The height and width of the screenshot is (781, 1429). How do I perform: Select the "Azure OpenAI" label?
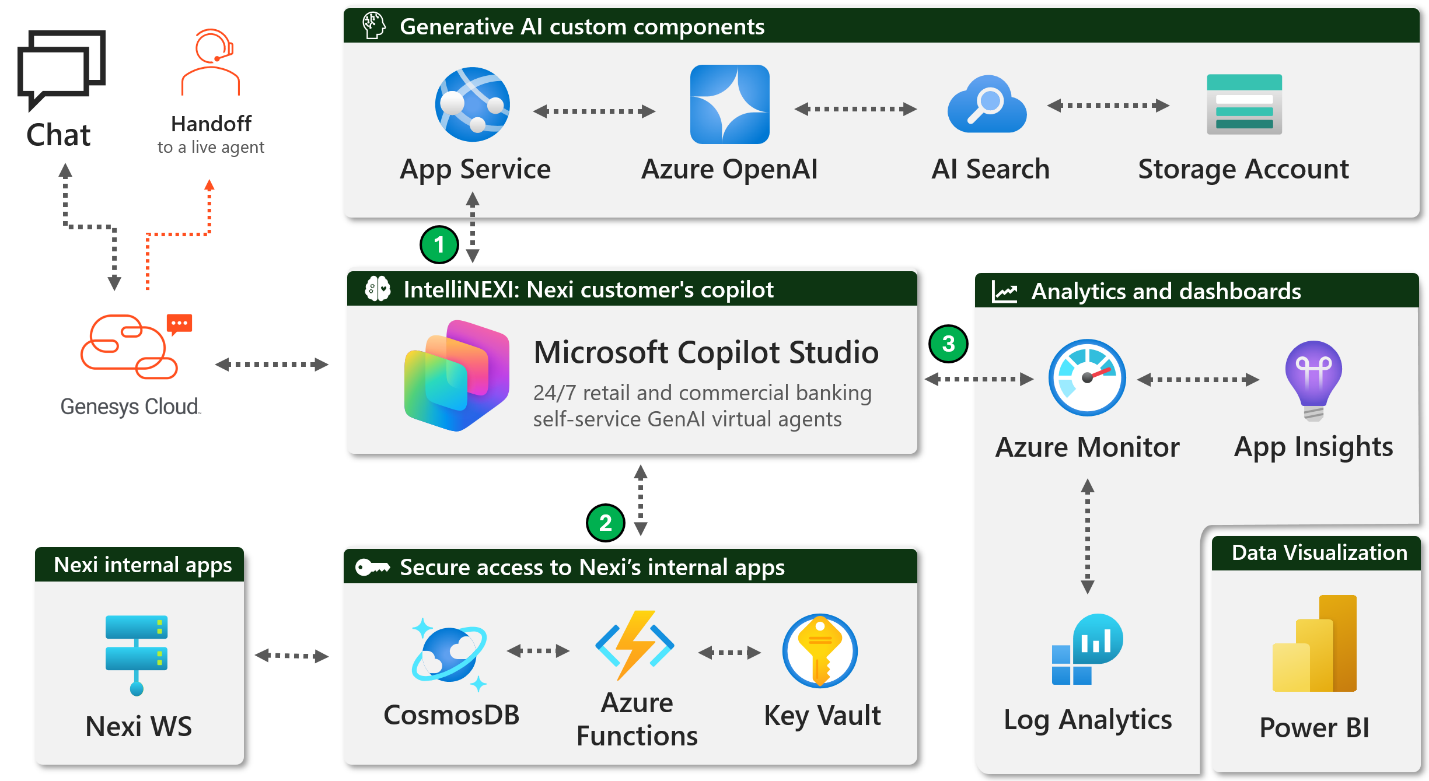coord(730,169)
